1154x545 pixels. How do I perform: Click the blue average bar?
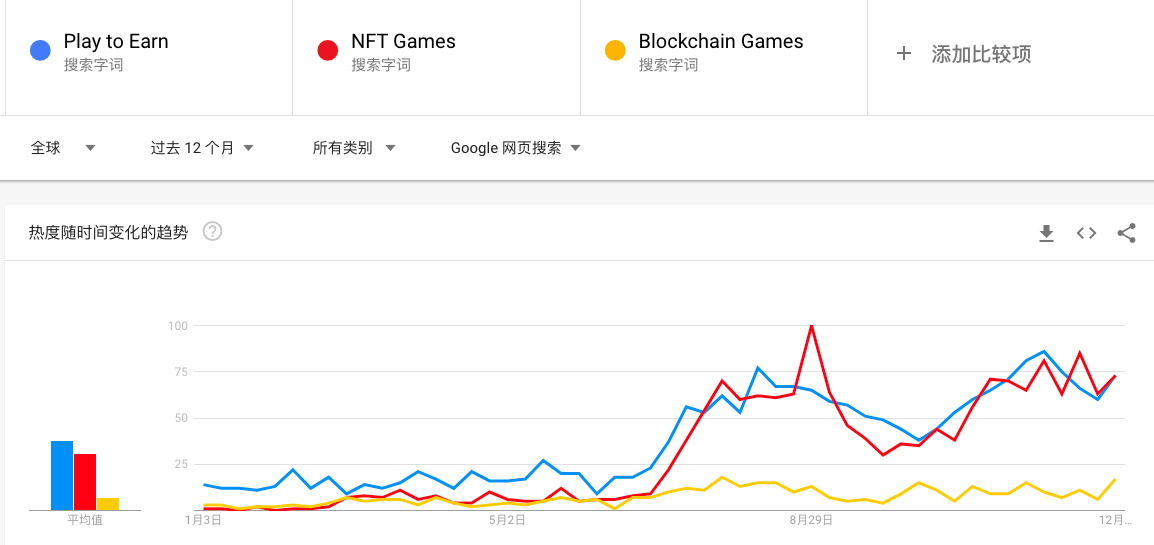[62, 475]
